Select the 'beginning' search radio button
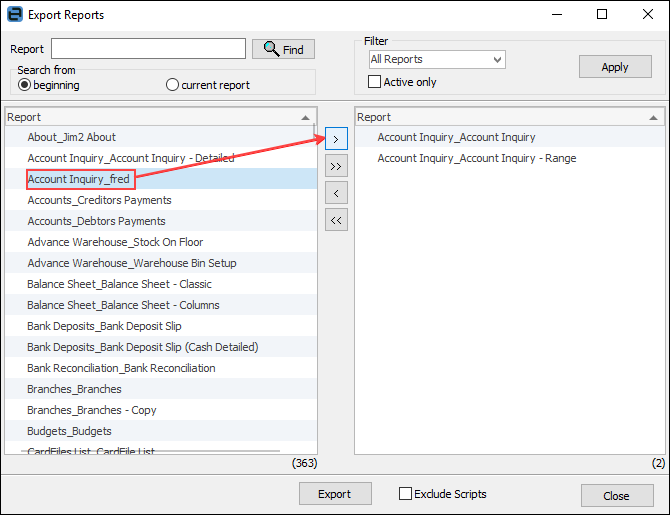The width and height of the screenshot is (670, 515). point(24,85)
